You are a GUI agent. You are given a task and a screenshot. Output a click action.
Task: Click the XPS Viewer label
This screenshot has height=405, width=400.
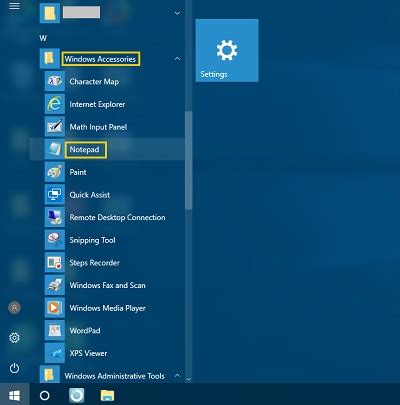[88, 353]
